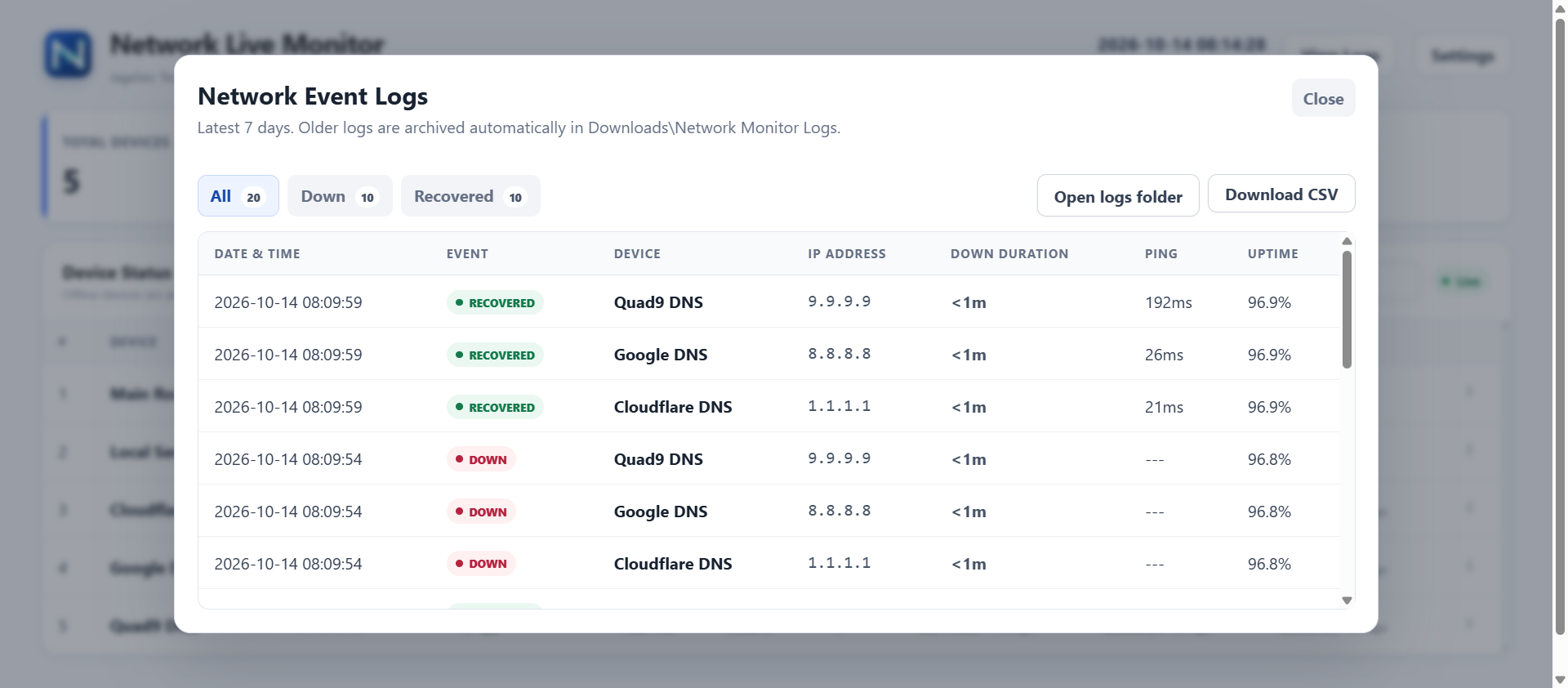The width and height of the screenshot is (1568, 688).
Task: Click the RECOVERED badge for Quad9 DNS
Action: pyautogui.click(x=495, y=302)
